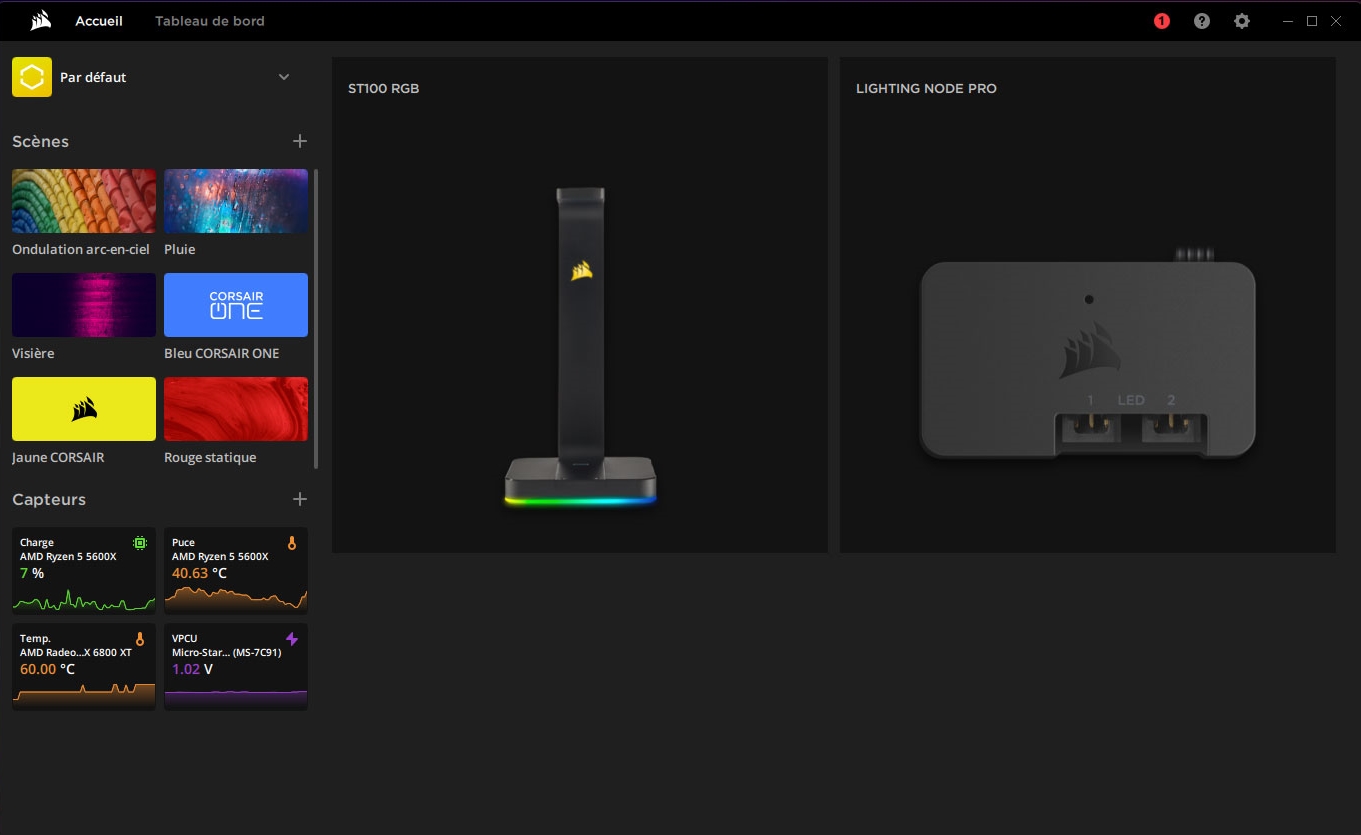Image resolution: width=1361 pixels, height=835 pixels.
Task: Close the iCUE window
Action: point(1336,21)
